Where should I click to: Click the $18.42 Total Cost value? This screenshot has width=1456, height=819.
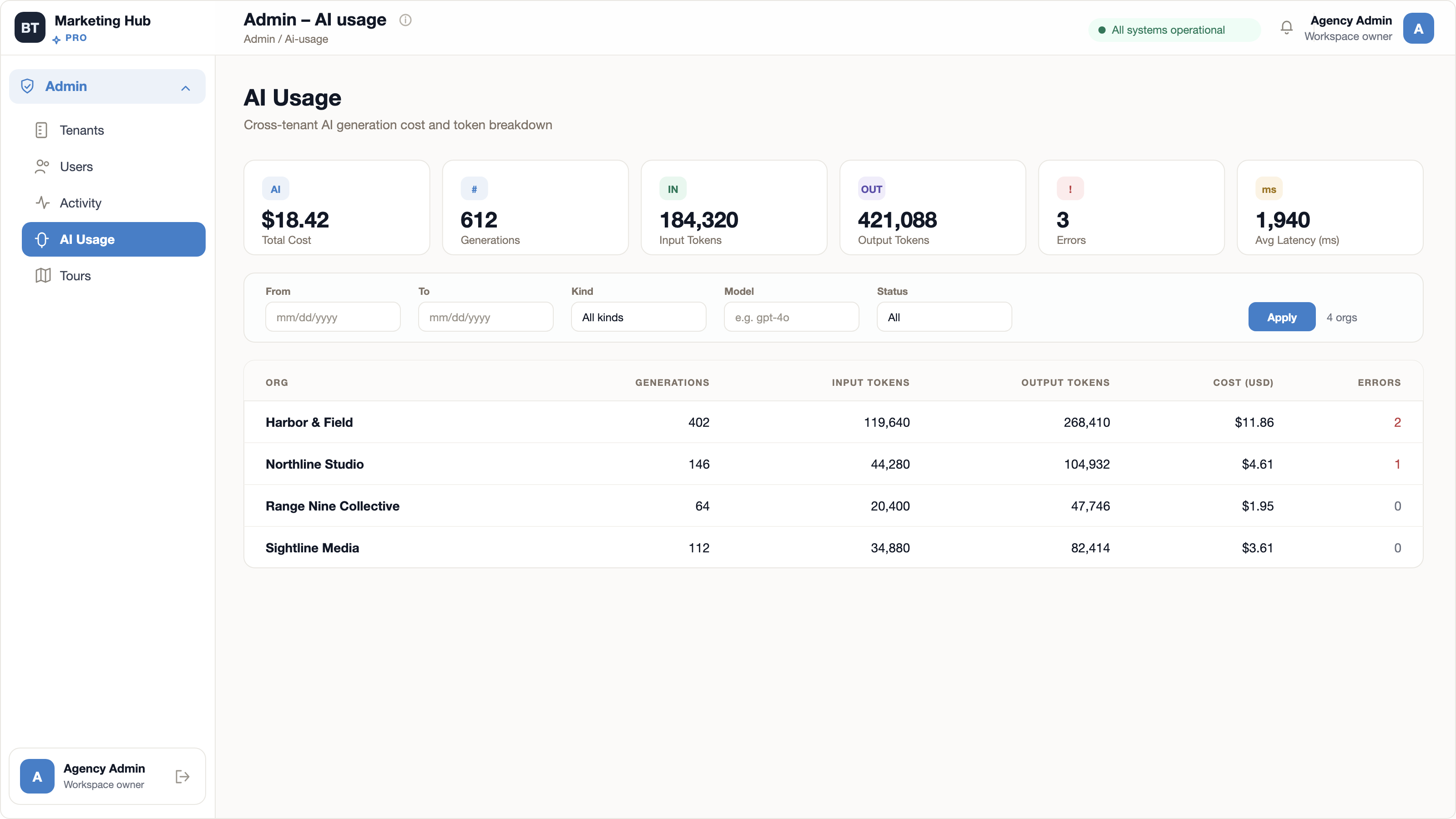tap(295, 220)
